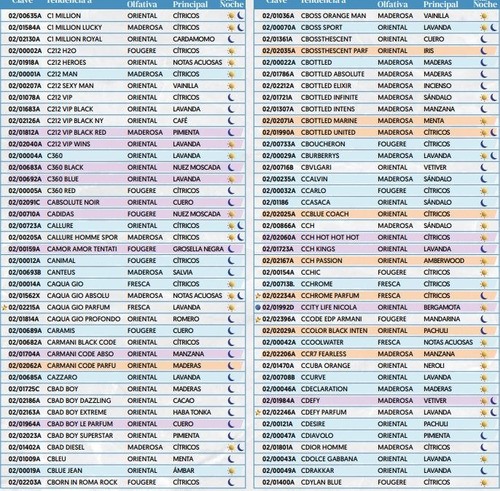Select the CDOLCE GABBANA name
The width and height of the screenshot is (500, 491).
click(329, 459)
